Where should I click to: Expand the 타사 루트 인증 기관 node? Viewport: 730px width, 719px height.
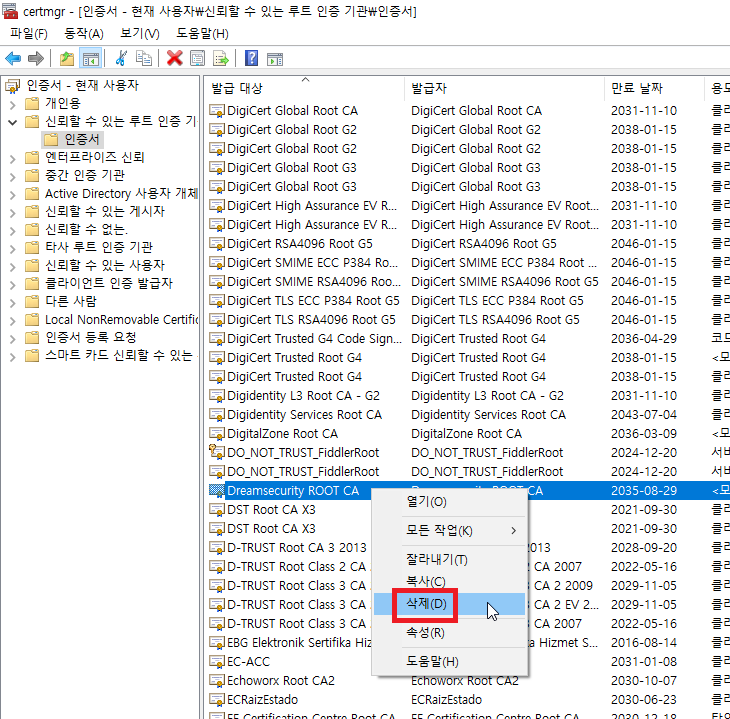13,249
